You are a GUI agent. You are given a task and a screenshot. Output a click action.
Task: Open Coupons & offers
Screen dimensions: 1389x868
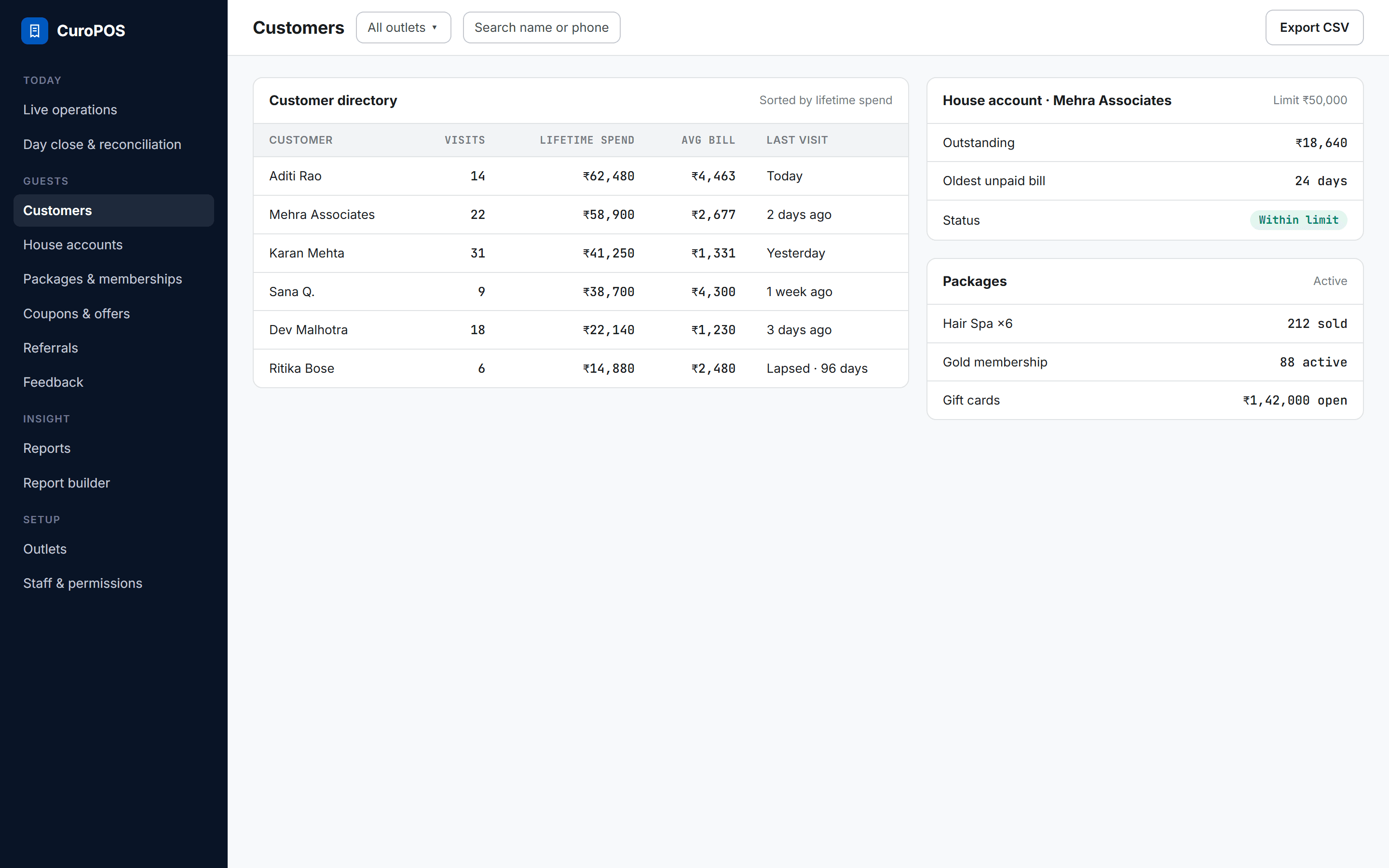(114, 314)
